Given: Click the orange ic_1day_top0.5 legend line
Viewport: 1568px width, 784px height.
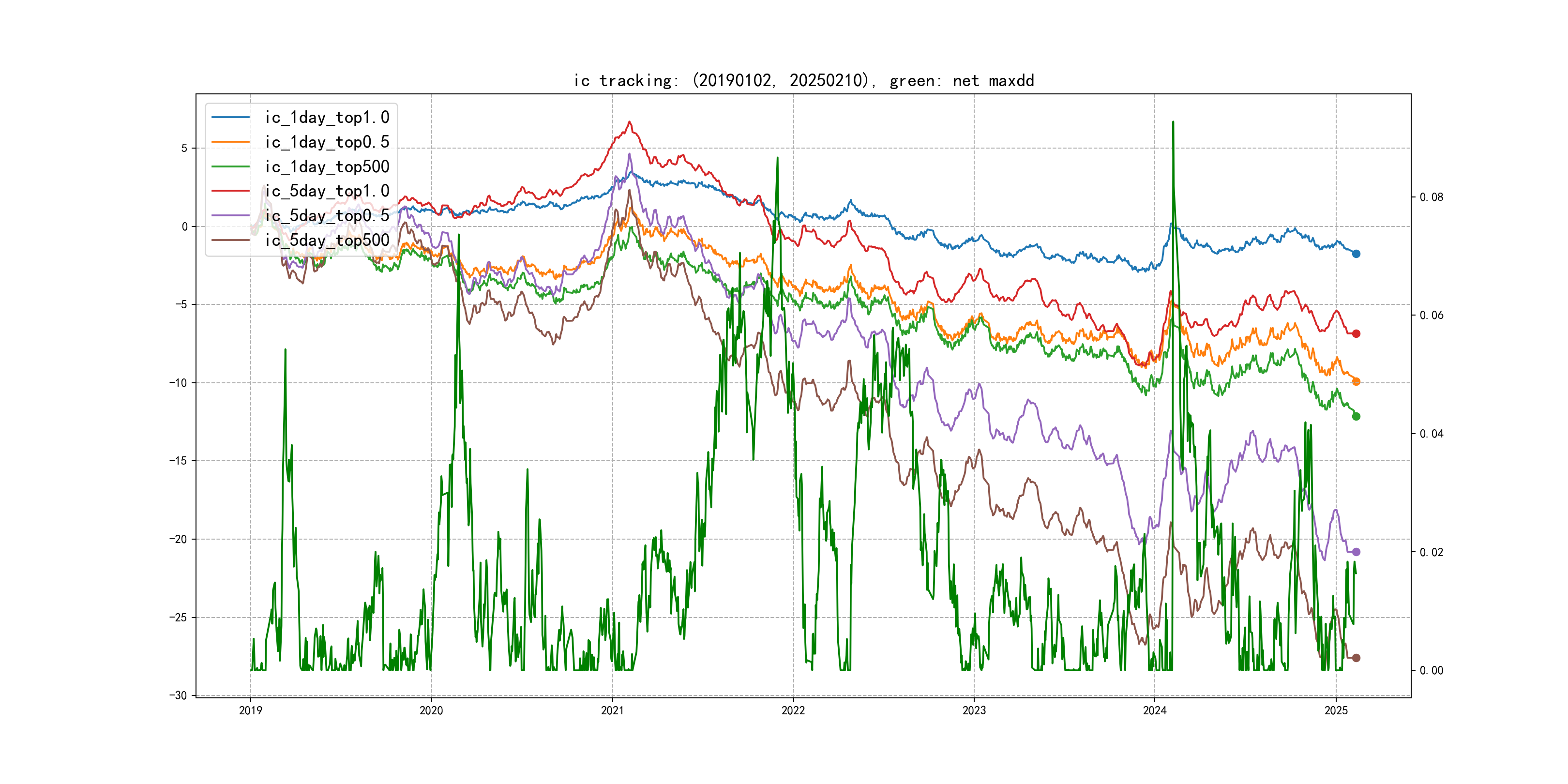Looking at the screenshot, I should click(231, 142).
